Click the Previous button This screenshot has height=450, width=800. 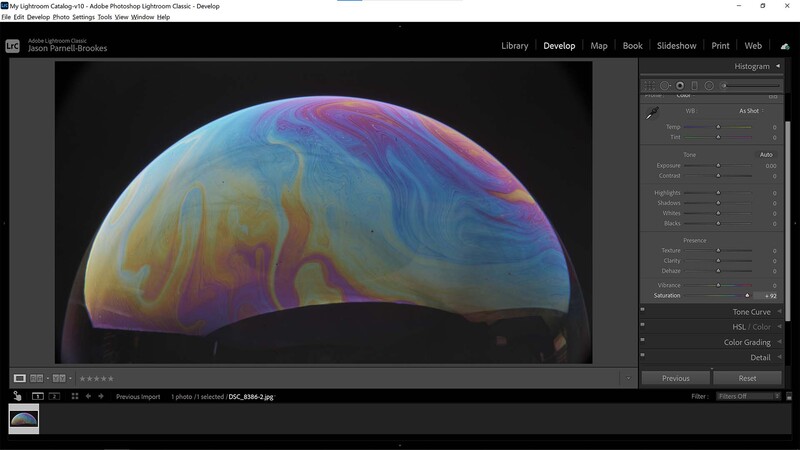(676, 378)
